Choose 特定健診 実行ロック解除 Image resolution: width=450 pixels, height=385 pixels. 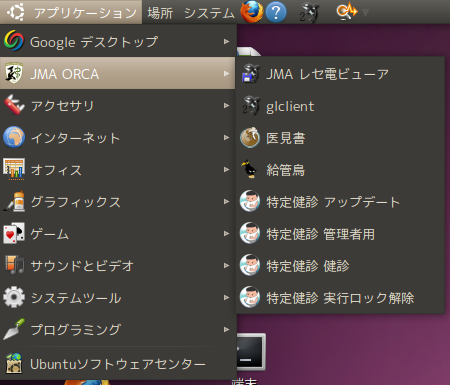(x=340, y=297)
